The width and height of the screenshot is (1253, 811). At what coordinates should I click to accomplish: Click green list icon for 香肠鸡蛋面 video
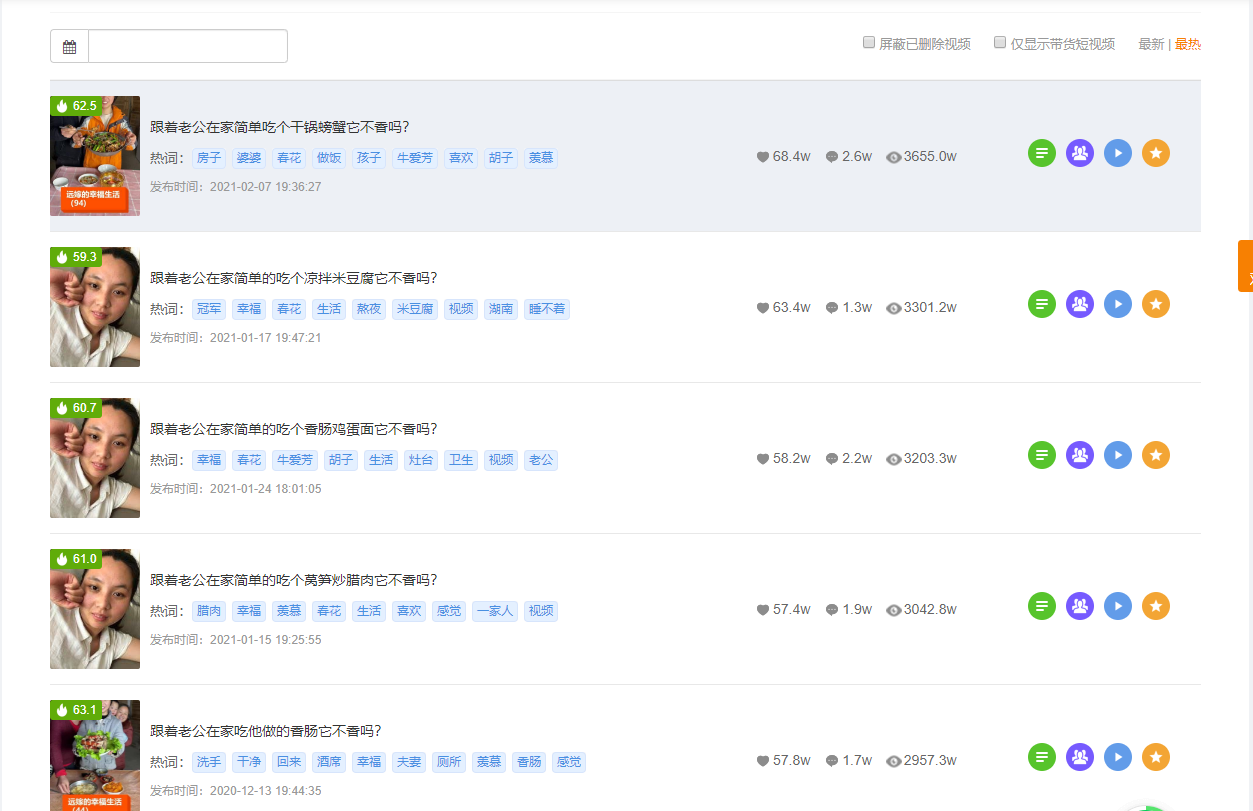point(1042,455)
